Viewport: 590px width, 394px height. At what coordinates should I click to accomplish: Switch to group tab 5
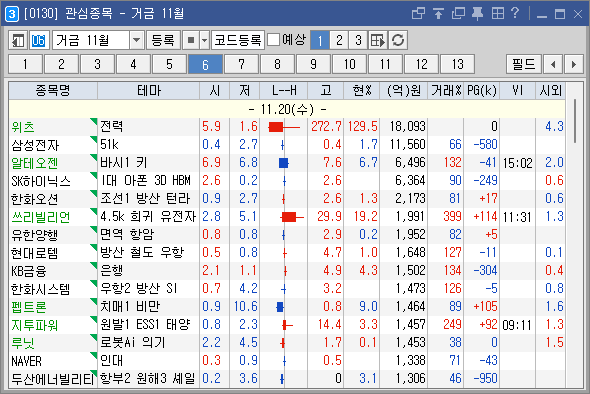(169, 64)
